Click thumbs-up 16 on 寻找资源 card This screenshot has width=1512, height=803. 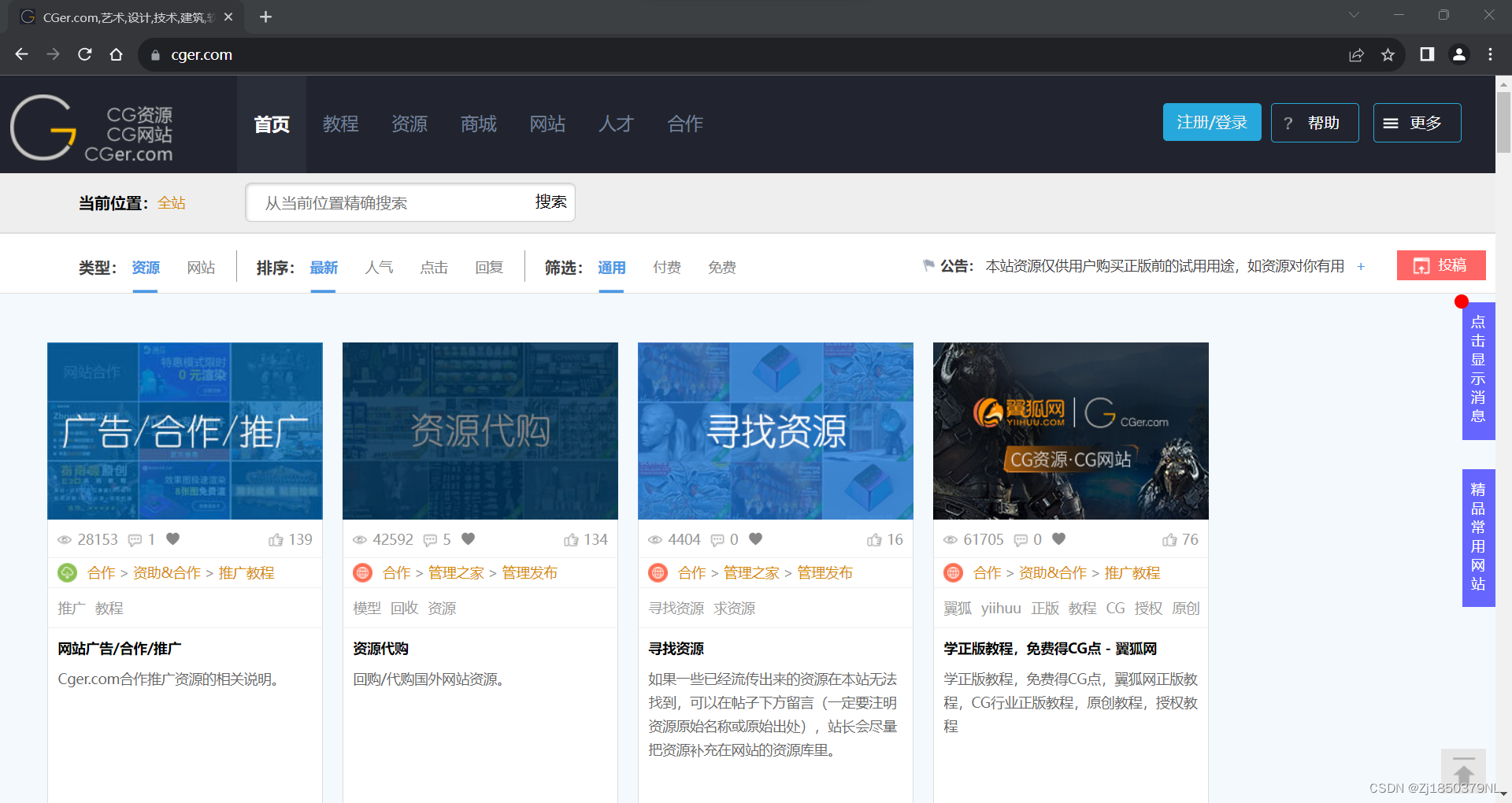point(884,539)
